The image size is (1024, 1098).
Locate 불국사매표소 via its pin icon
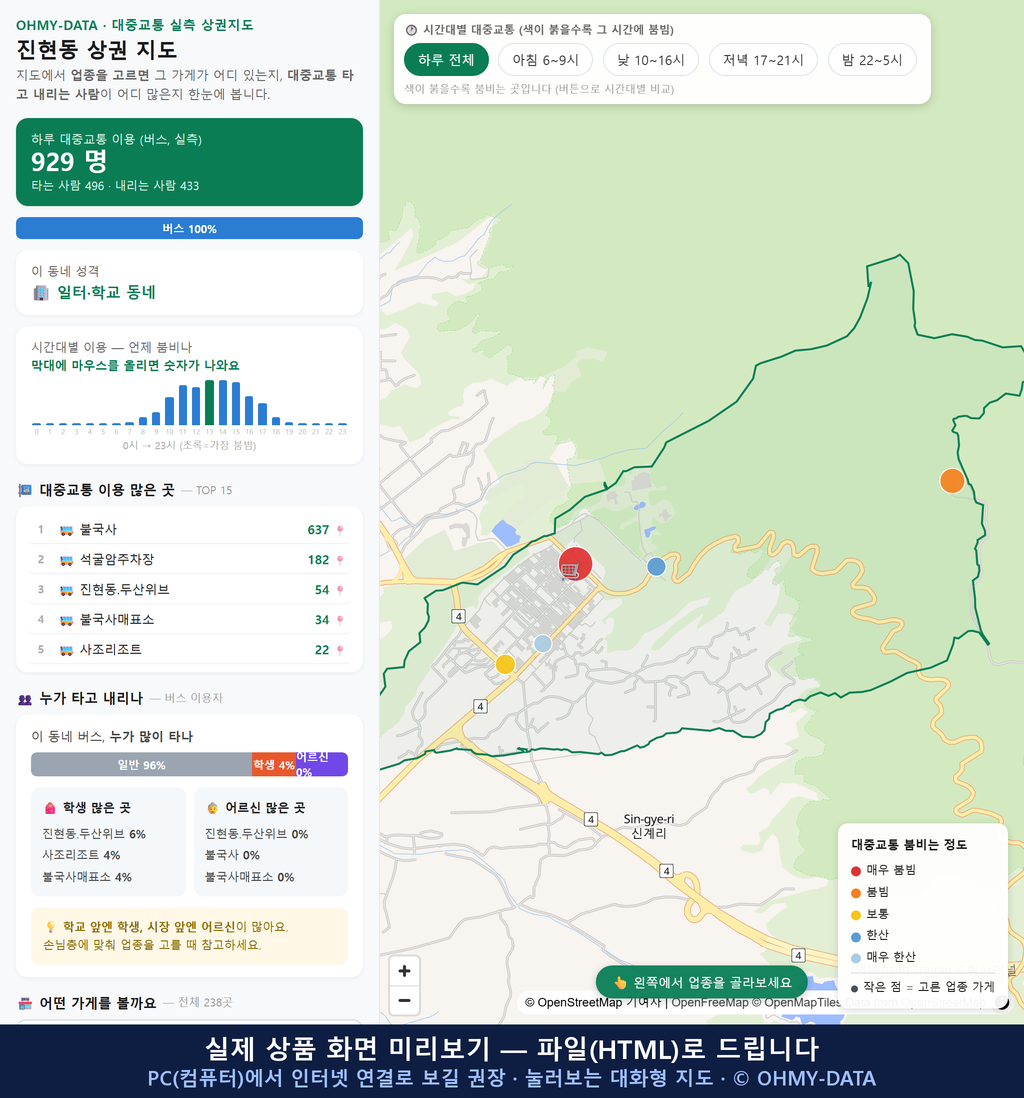(x=340, y=620)
